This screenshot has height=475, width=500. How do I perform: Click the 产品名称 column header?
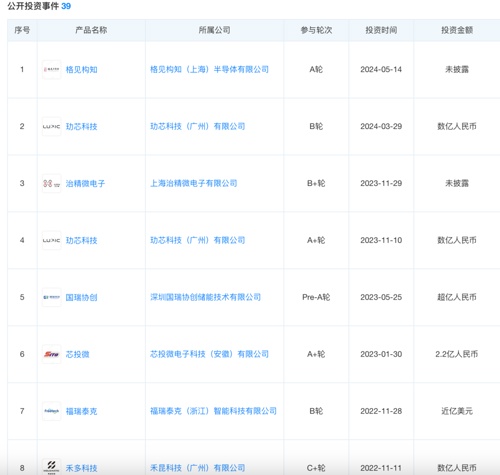pyautogui.click(x=91, y=30)
